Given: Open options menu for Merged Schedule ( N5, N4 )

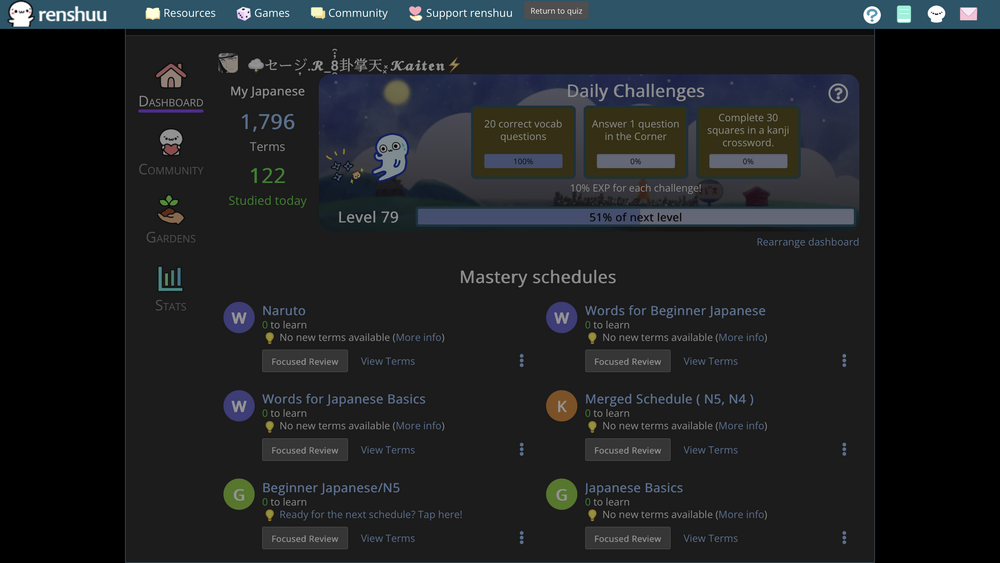Looking at the screenshot, I should click(844, 450).
